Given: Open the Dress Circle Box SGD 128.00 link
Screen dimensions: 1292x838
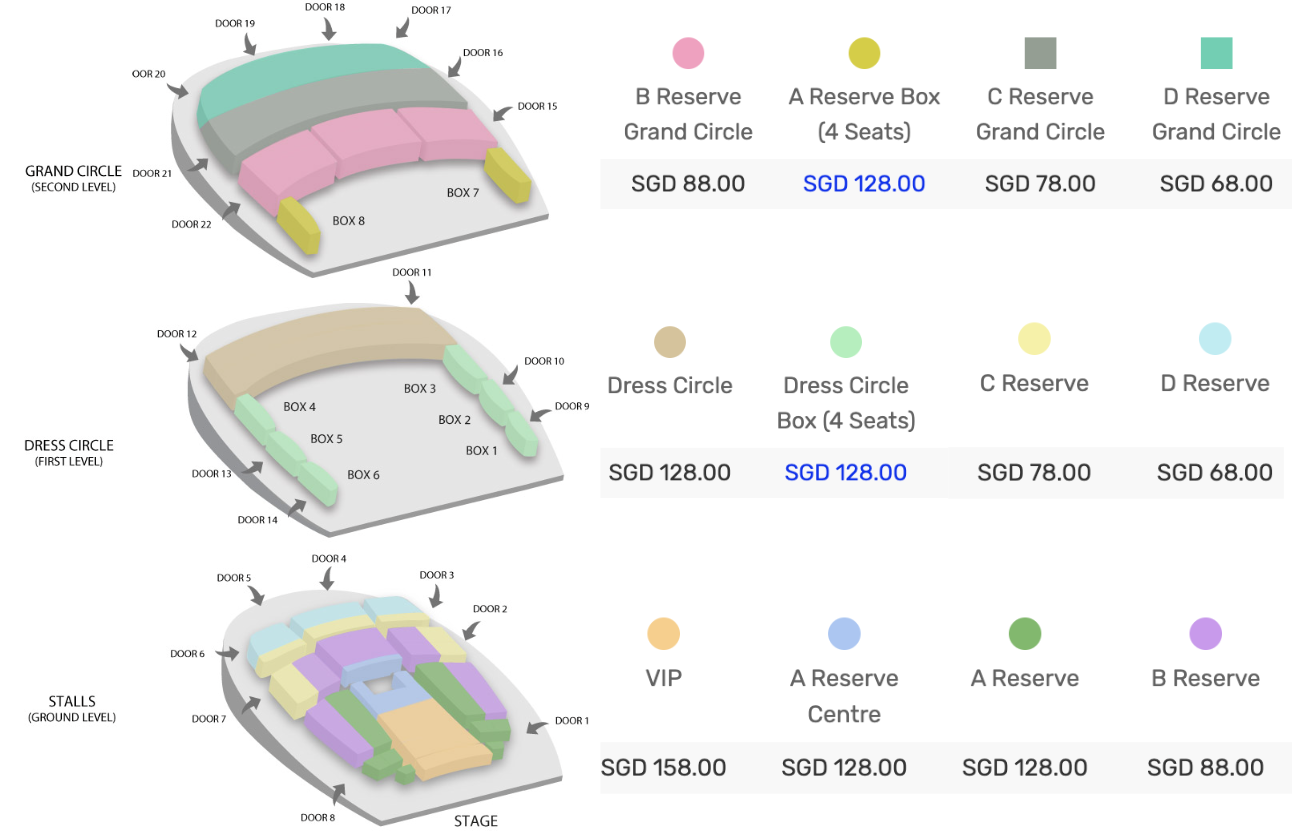Looking at the screenshot, I should coord(845,472).
